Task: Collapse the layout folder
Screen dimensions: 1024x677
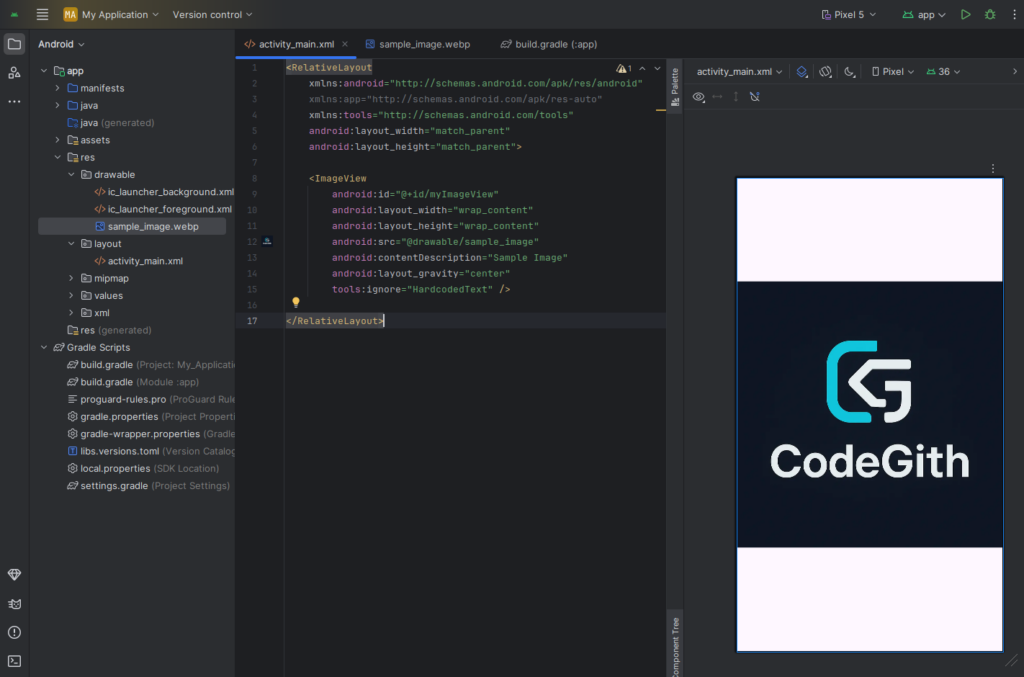Action: (x=71, y=244)
